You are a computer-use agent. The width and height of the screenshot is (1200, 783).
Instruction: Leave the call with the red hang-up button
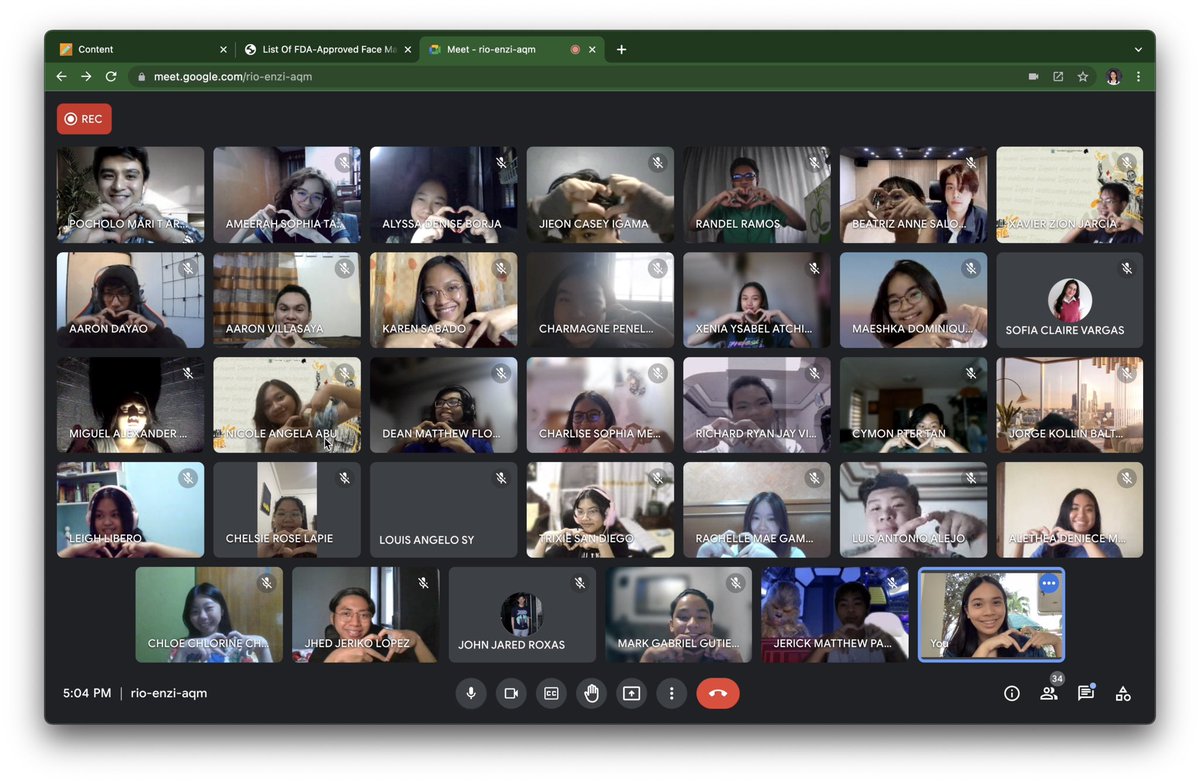tap(718, 693)
